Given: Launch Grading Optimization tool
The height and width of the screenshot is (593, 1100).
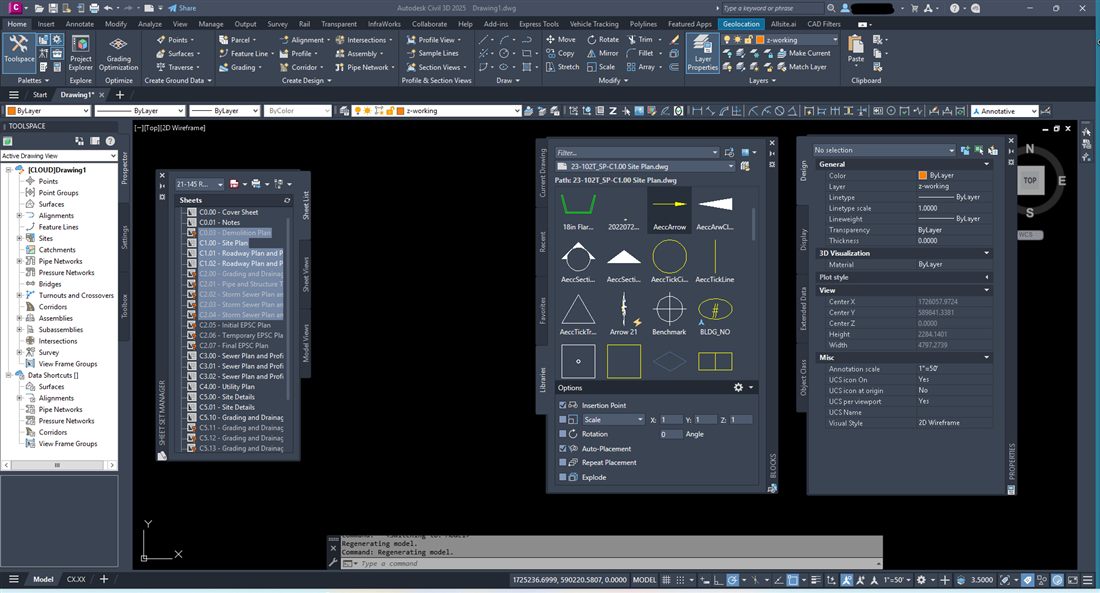Looking at the screenshot, I should pyautogui.click(x=119, y=54).
